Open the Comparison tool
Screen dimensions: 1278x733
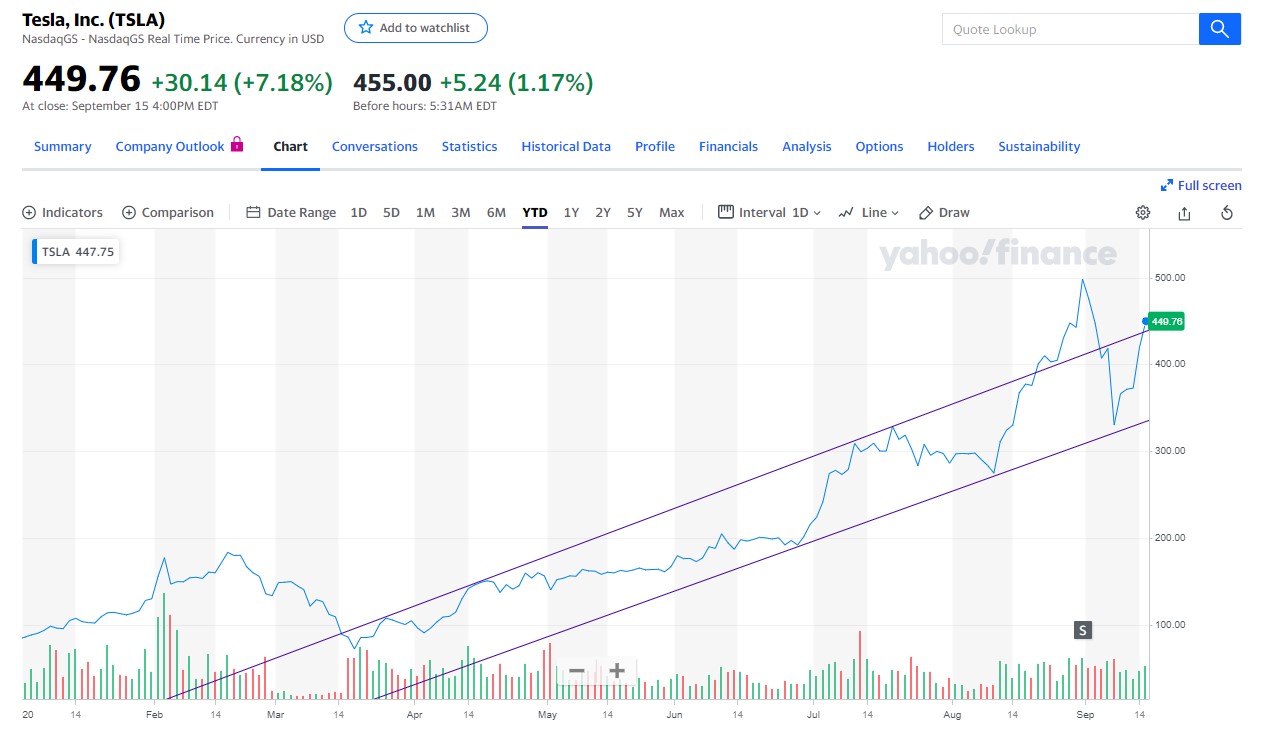pos(168,213)
